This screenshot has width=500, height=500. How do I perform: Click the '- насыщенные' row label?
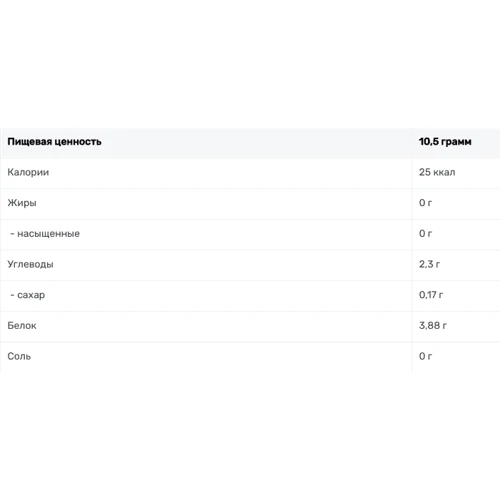tap(45, 234)
